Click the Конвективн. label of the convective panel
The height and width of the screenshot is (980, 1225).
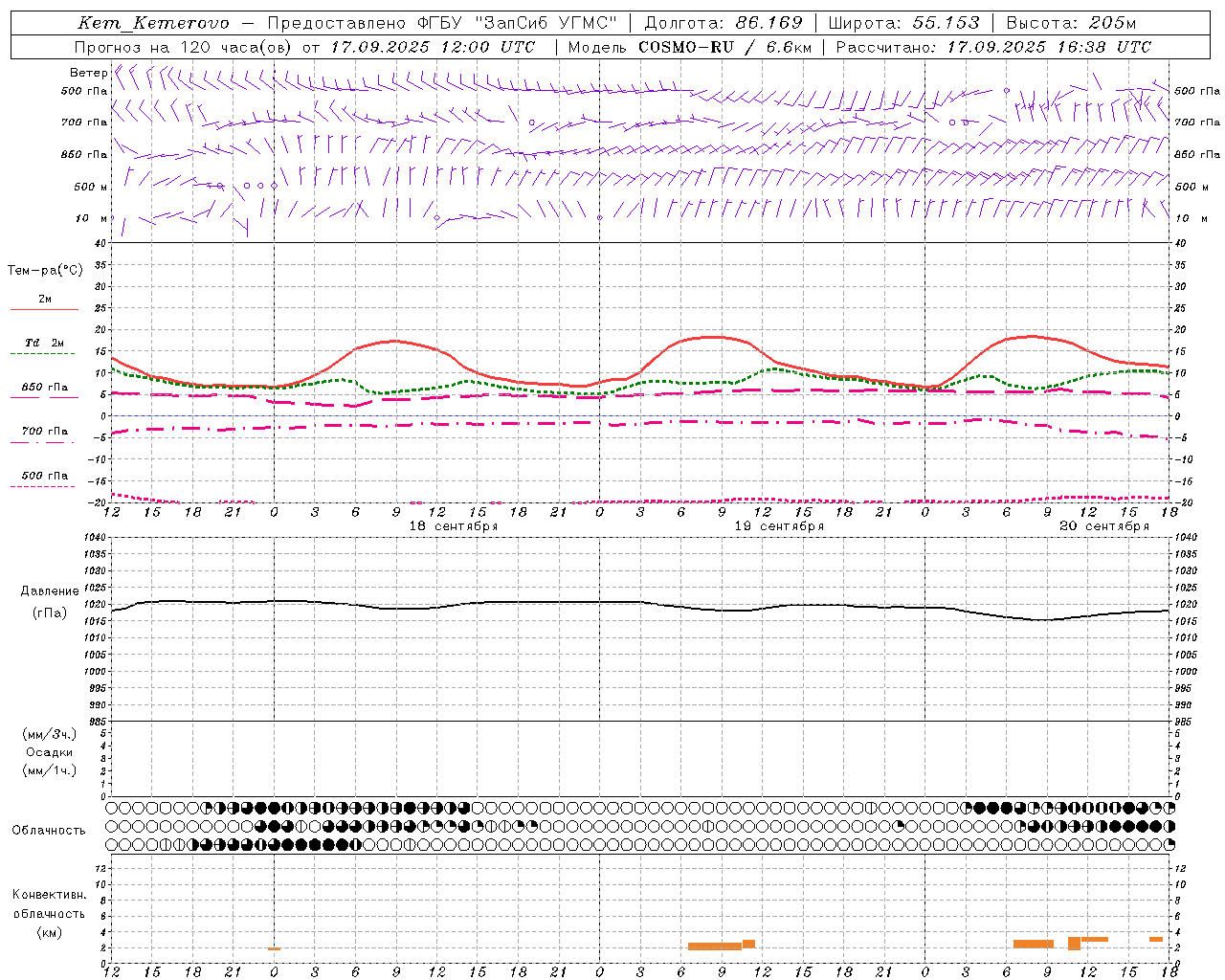click(x=50, y=895)
